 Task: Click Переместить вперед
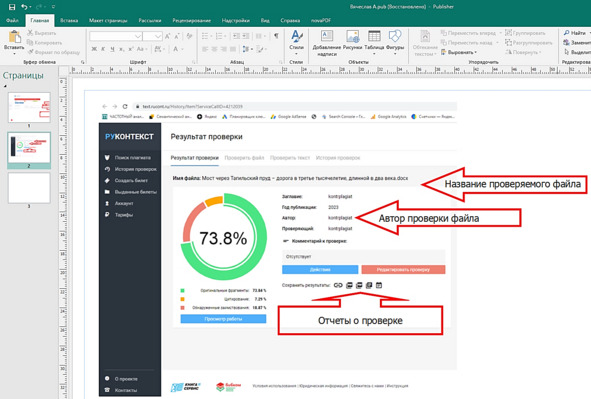point(469,33)
